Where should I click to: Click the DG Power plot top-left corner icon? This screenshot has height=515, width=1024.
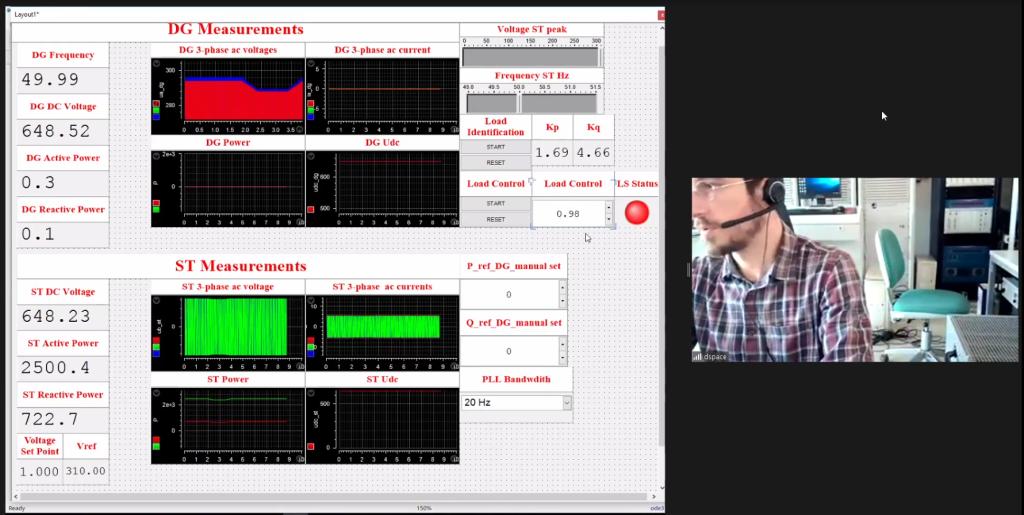point(156,156)
